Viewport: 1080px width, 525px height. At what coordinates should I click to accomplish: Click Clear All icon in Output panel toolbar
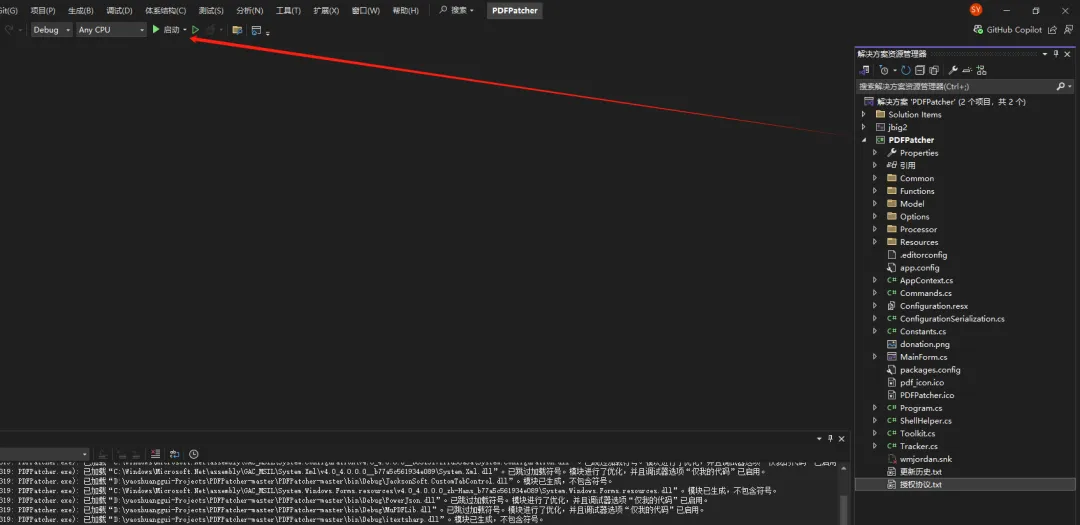pyautogui.click(x=156, y=454)
